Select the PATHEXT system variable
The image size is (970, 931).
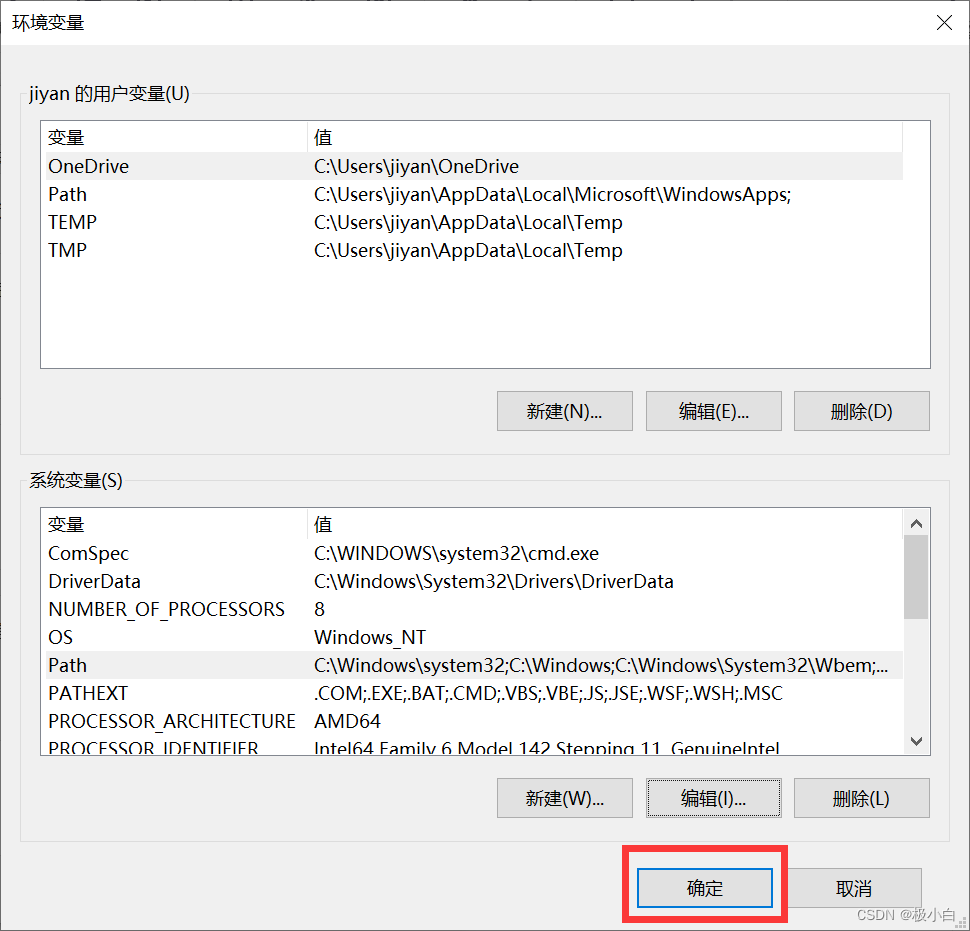(x=474, y=693)
